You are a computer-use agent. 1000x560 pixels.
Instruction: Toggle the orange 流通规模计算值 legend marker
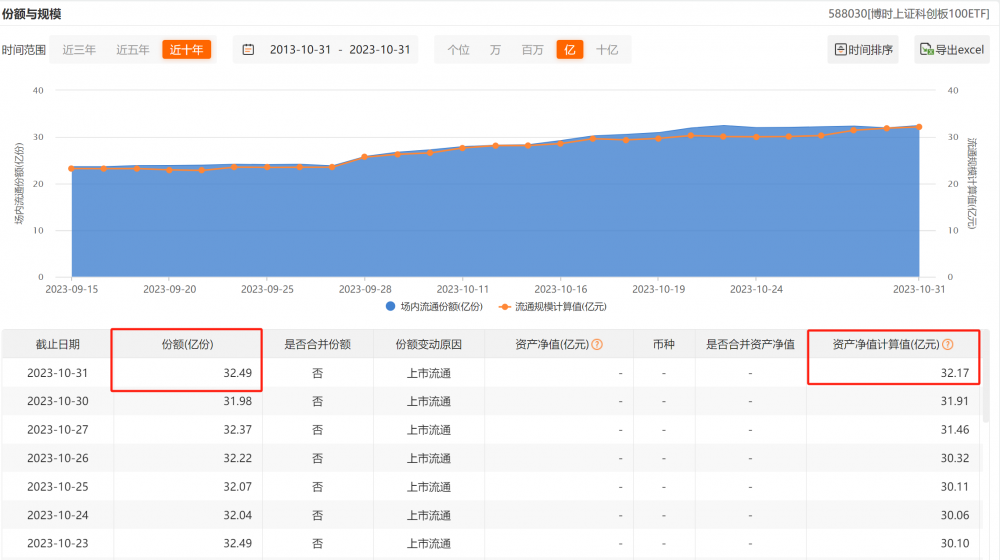pos(504,306)
